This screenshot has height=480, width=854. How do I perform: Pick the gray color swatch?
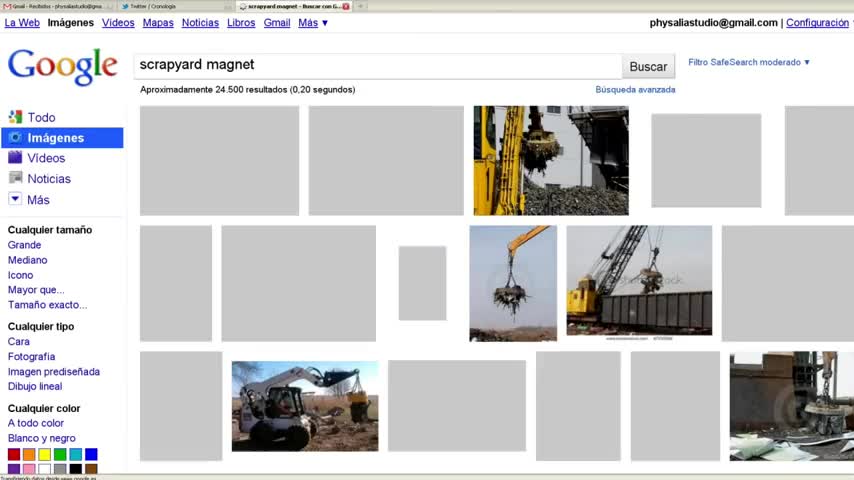[60, 469]
